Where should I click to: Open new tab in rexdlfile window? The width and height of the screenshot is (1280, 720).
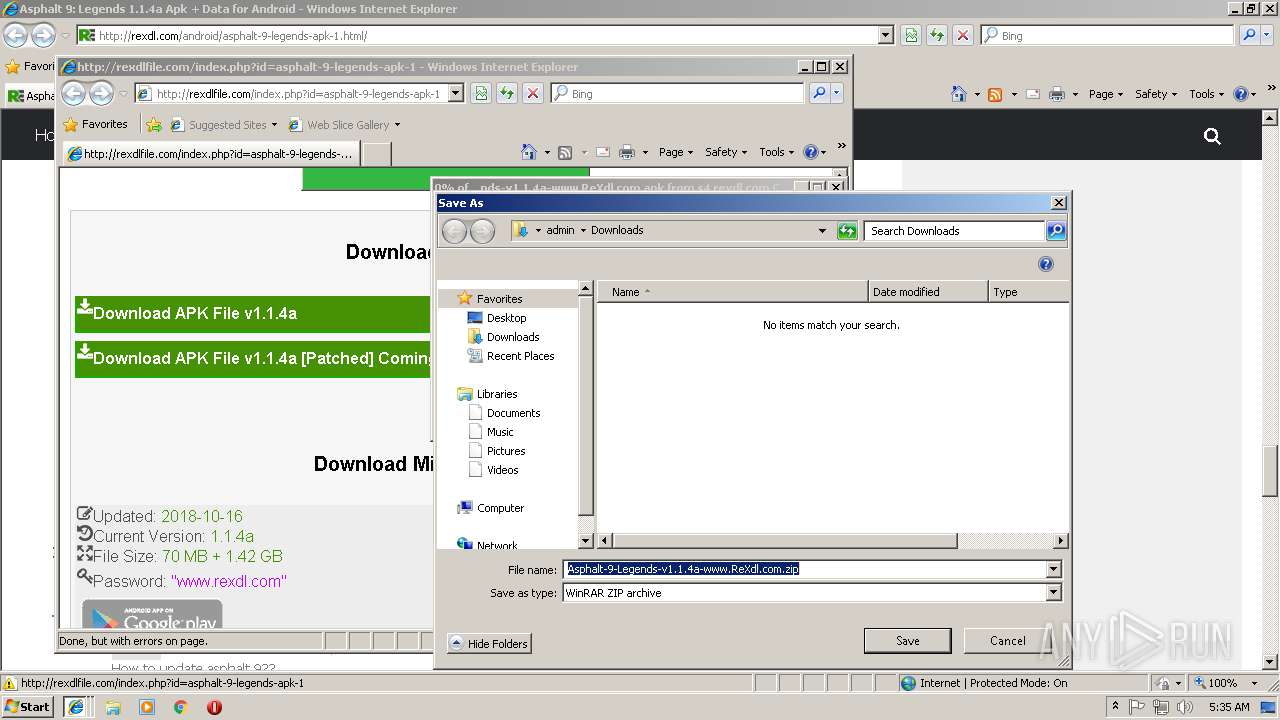(x=375, y=154)
